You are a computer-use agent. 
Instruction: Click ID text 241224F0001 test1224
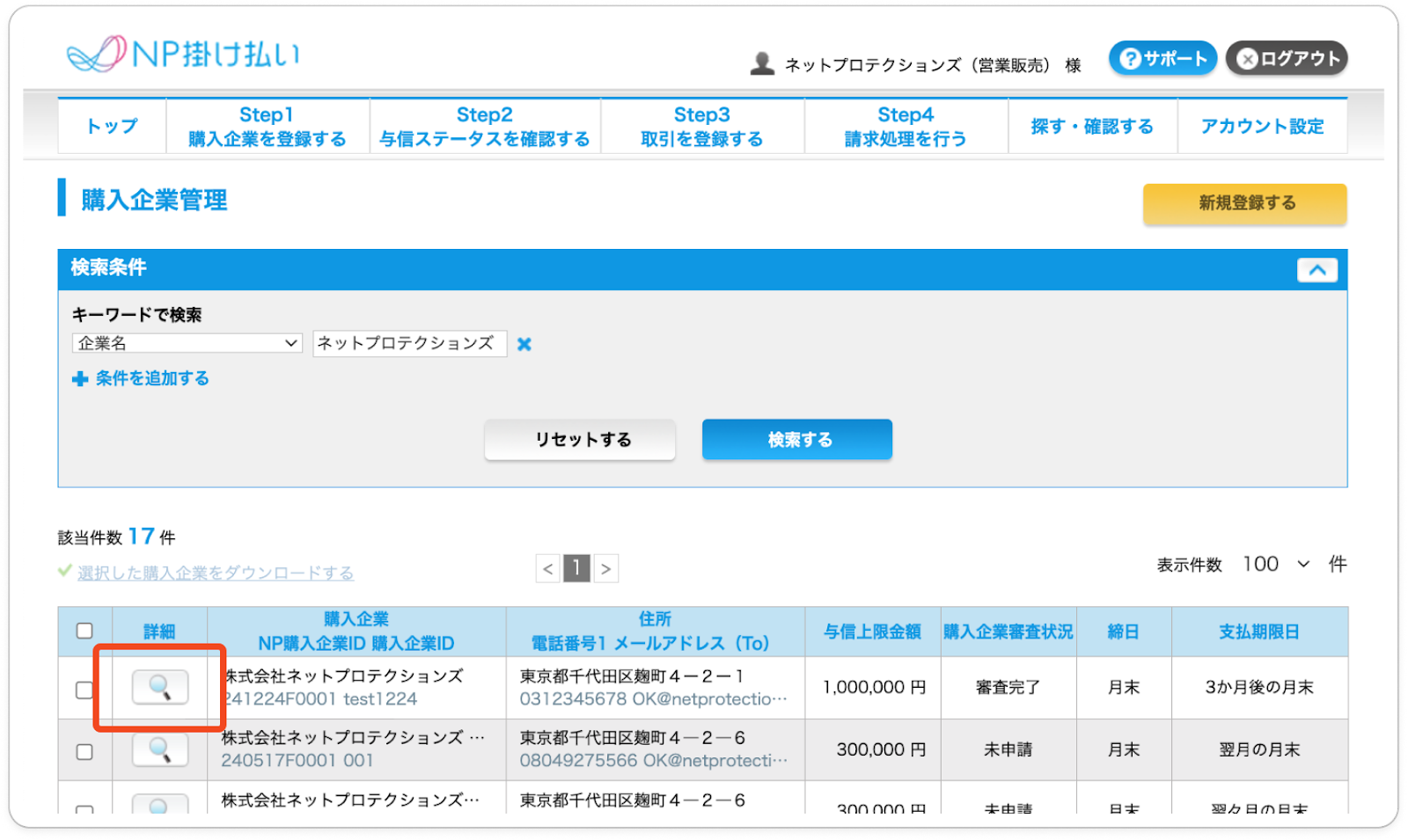point(321,699)
